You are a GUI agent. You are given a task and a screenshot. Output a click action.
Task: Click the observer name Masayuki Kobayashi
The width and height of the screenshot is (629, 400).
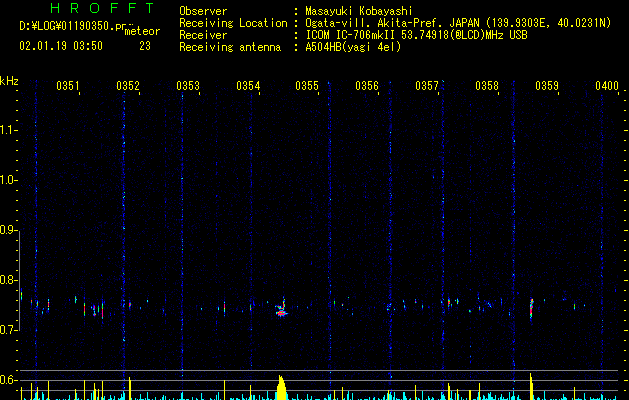(359, 11)
